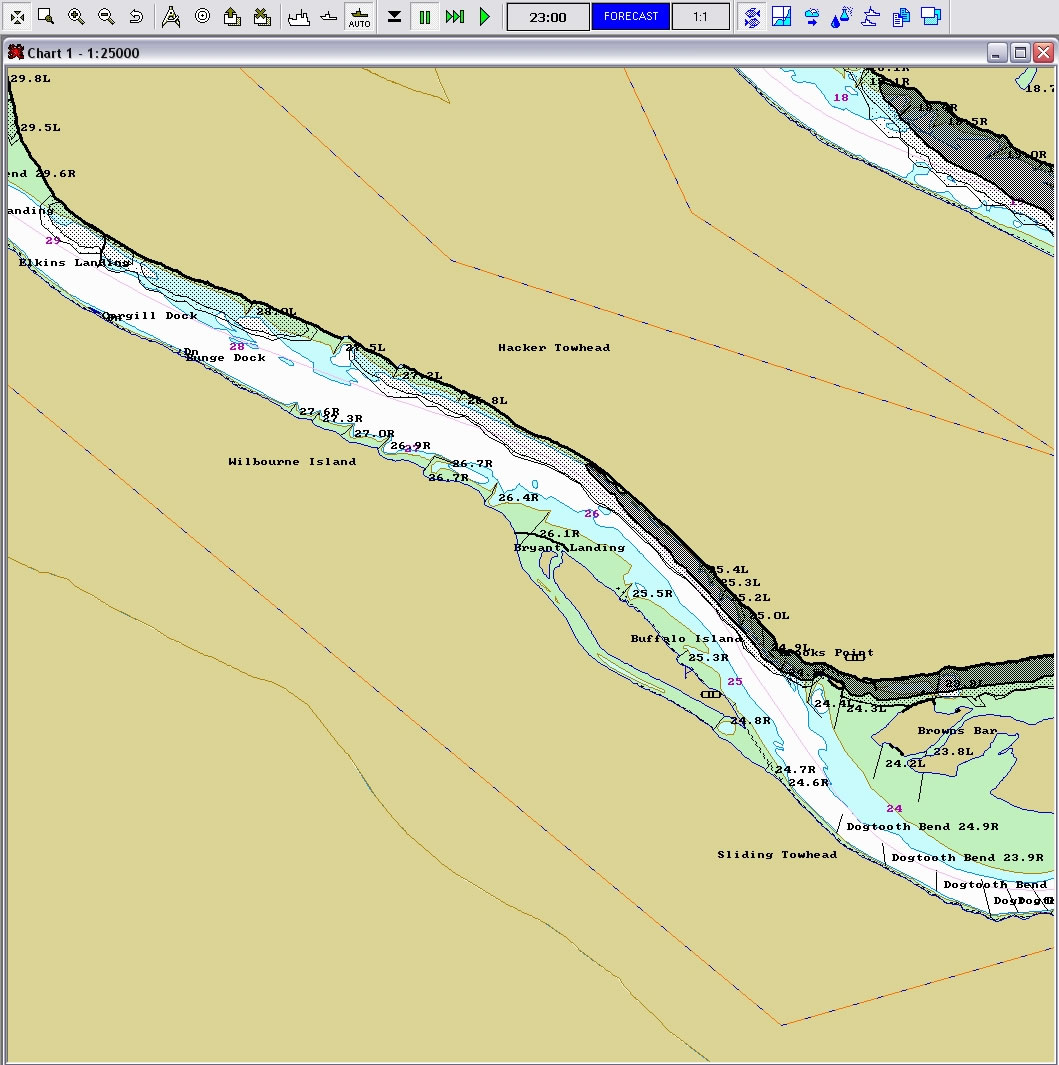This screenshot has height=1065, width=1059.
Task: Click the 29.8L bank marker
Action: (x=31, y=79)
